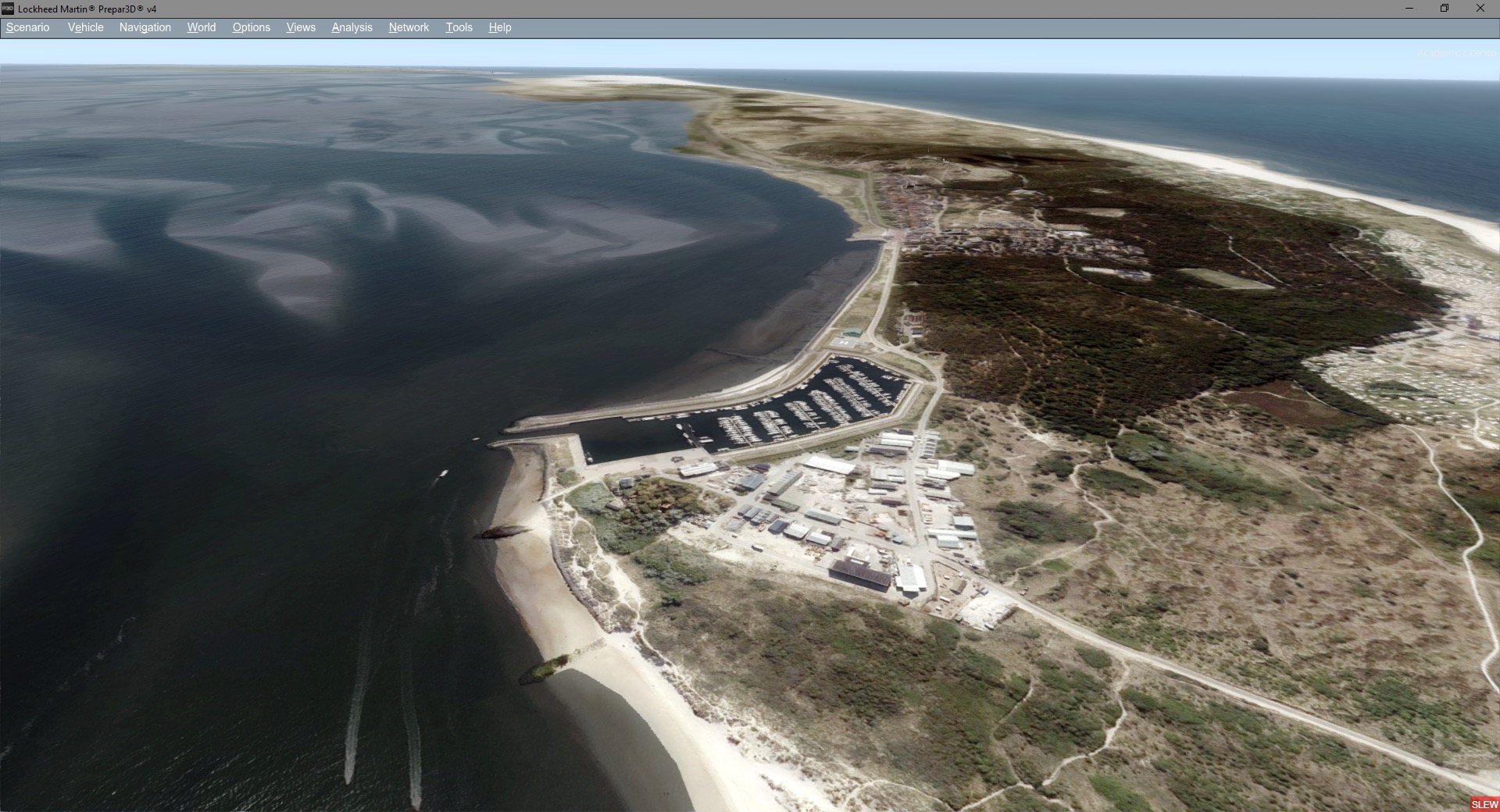Viewport: 1500px width, 812px height.
Task: Restore down the Prepar3D window
Action: 1445,9
